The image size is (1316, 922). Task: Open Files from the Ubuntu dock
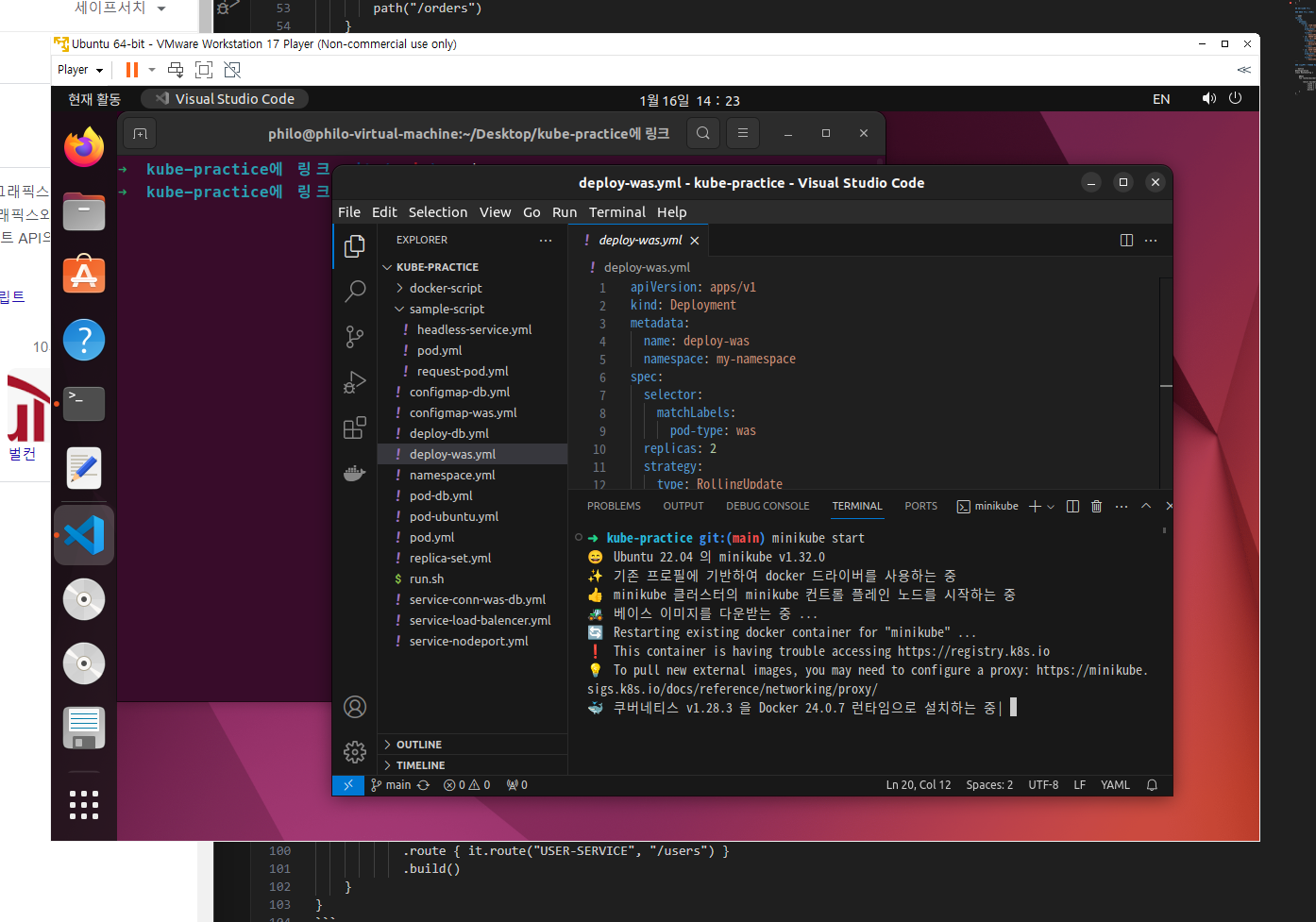84,211
